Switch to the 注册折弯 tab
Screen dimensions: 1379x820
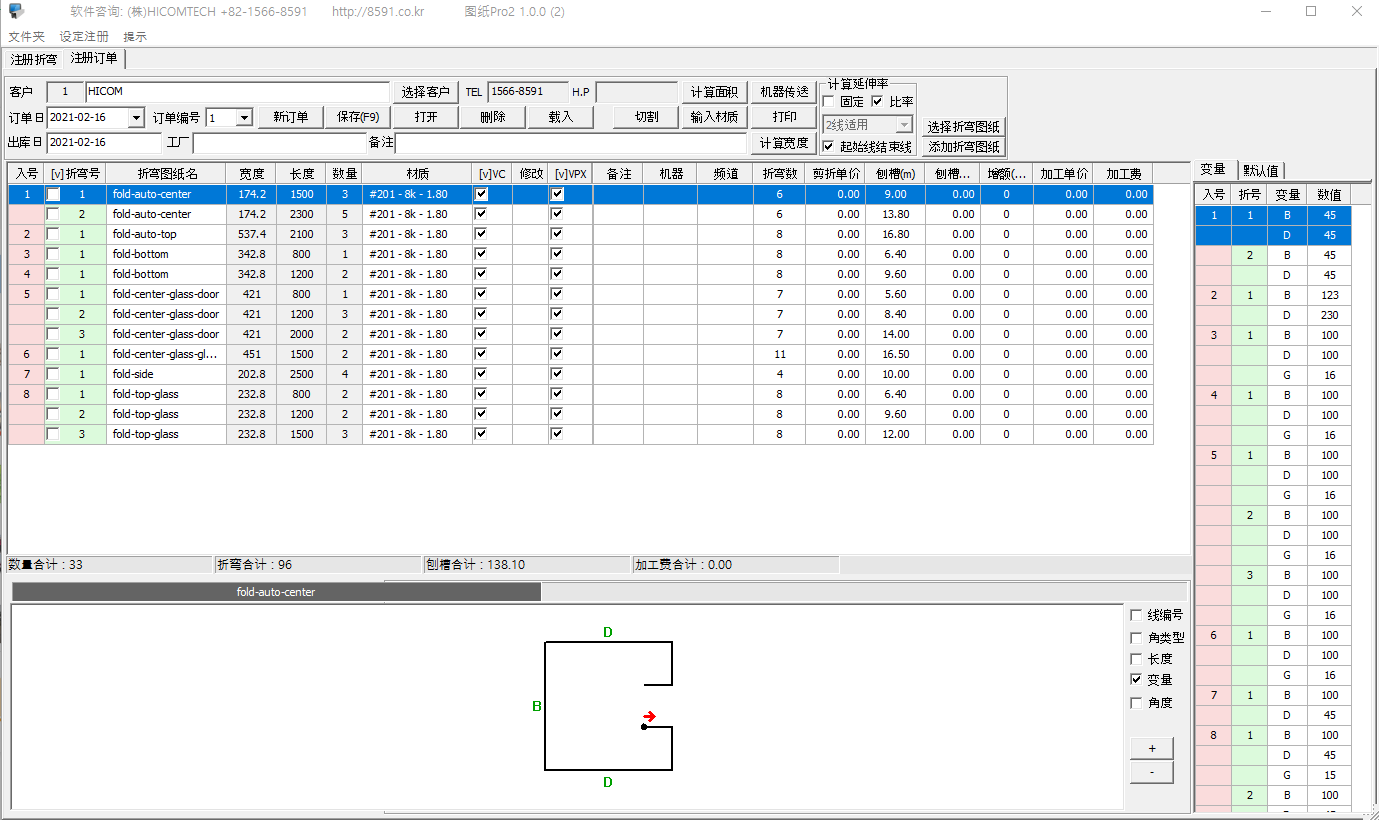(34, 59)
